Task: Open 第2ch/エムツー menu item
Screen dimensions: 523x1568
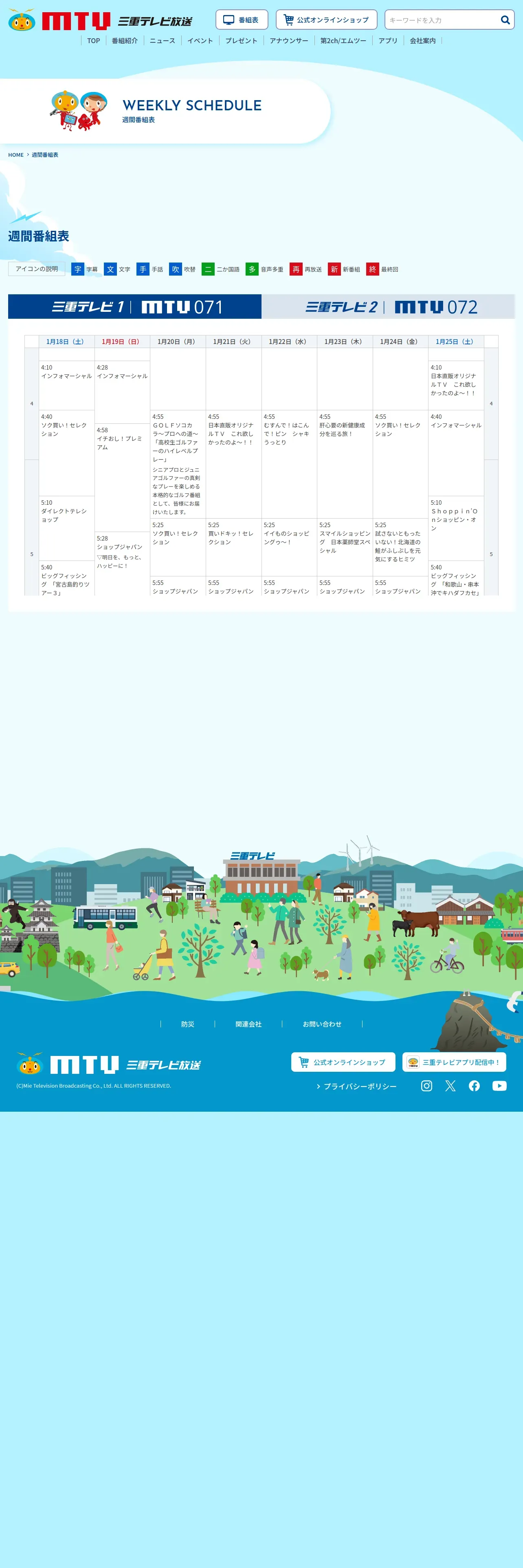Action: tap(343, 41)
